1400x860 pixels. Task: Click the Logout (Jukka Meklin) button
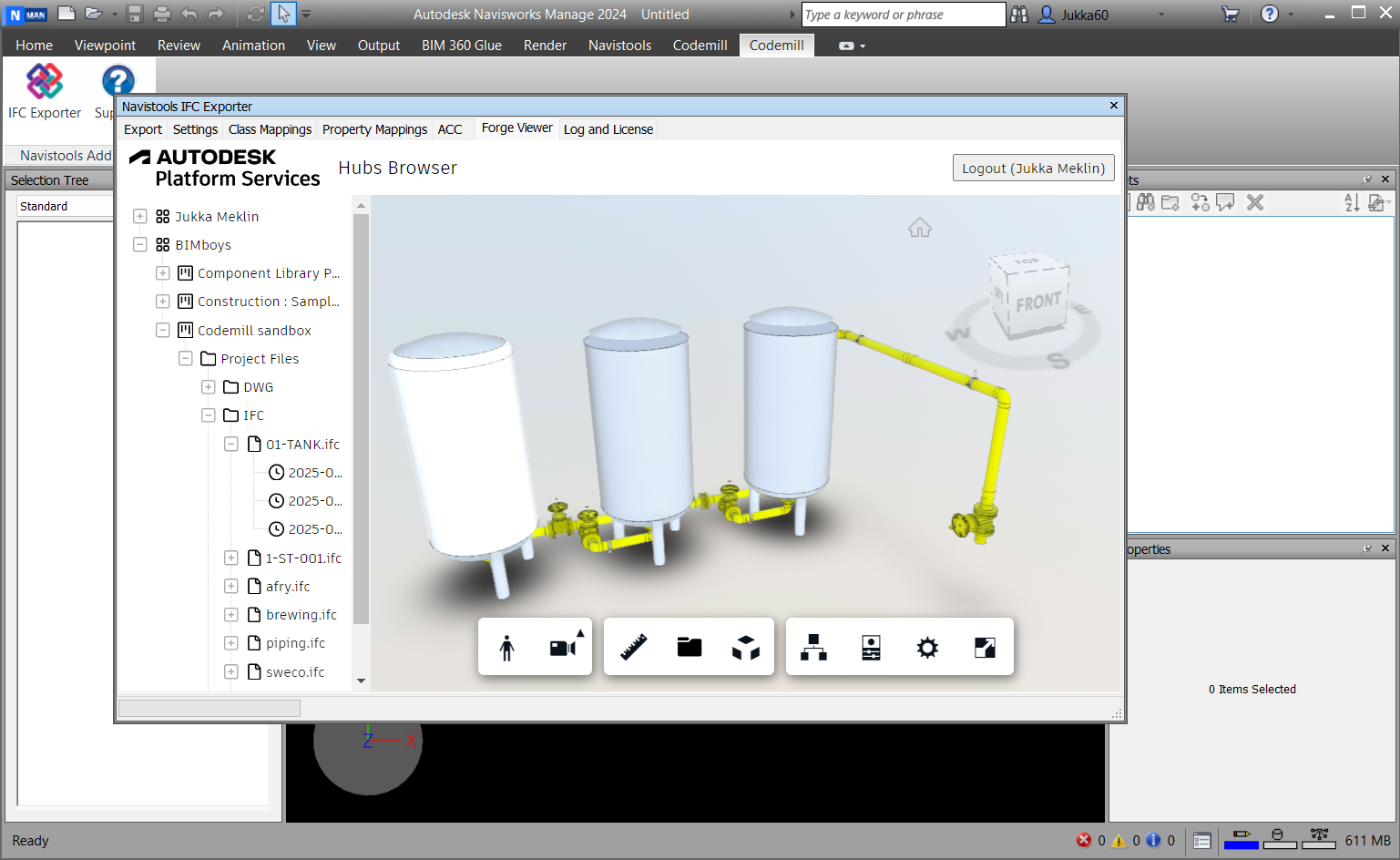pyautogui.click(x=1033, y=168)
